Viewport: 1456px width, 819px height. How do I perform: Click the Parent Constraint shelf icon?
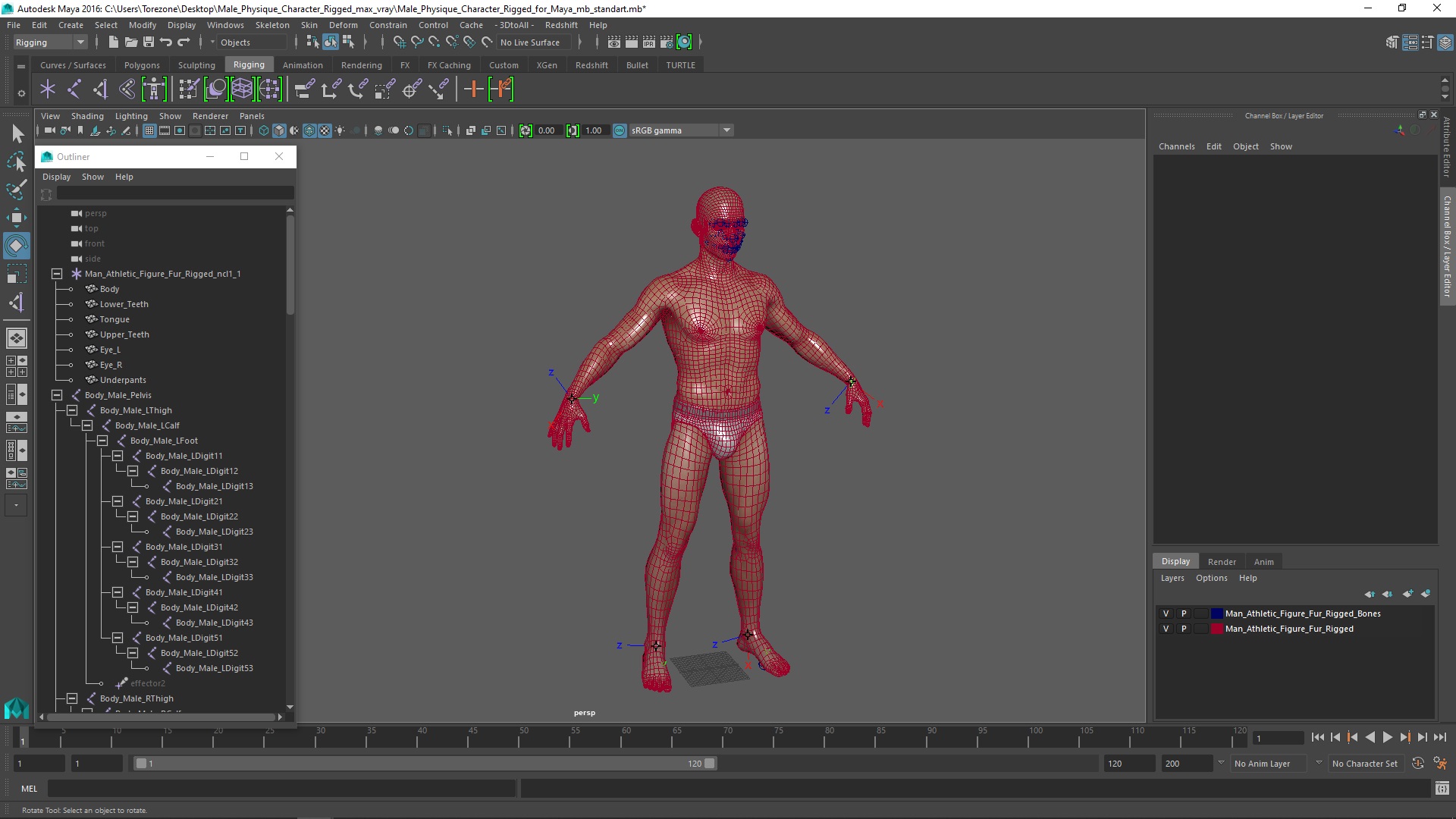click(303, 89)
